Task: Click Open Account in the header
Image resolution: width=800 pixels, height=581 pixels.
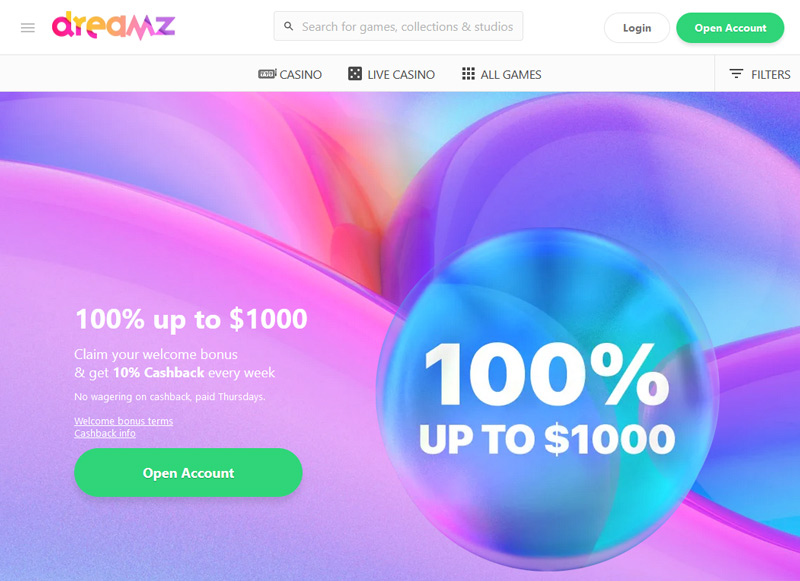Action: (x=730, y=28)
